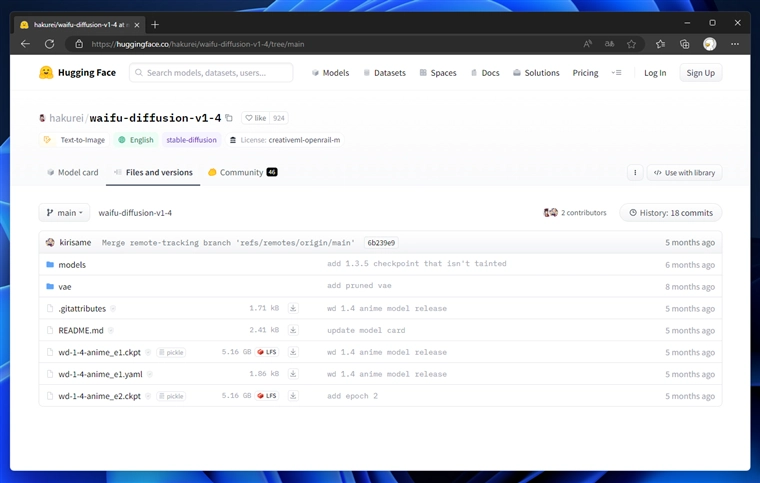Screen dimensions: 760x483
Task: Close the hakurei/waifu-diffusion browser tab
Action: (137, 25)
